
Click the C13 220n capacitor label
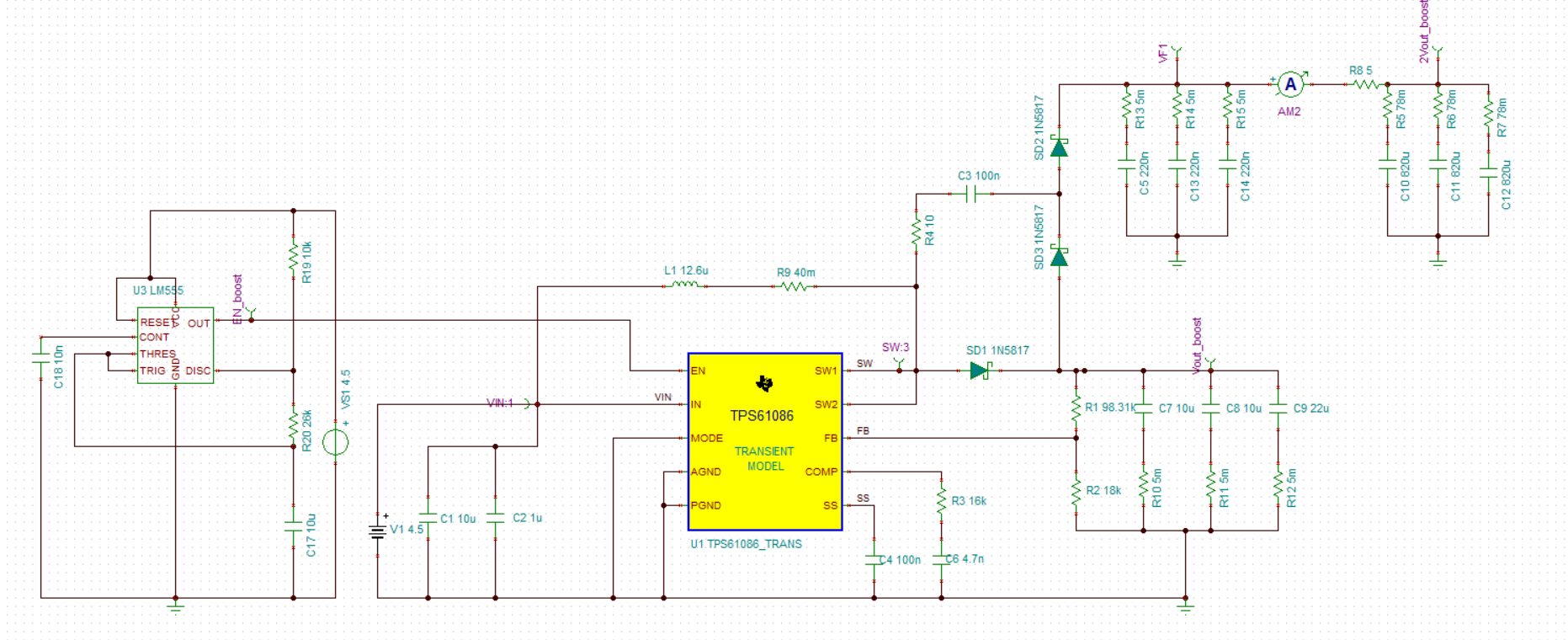1194,176
